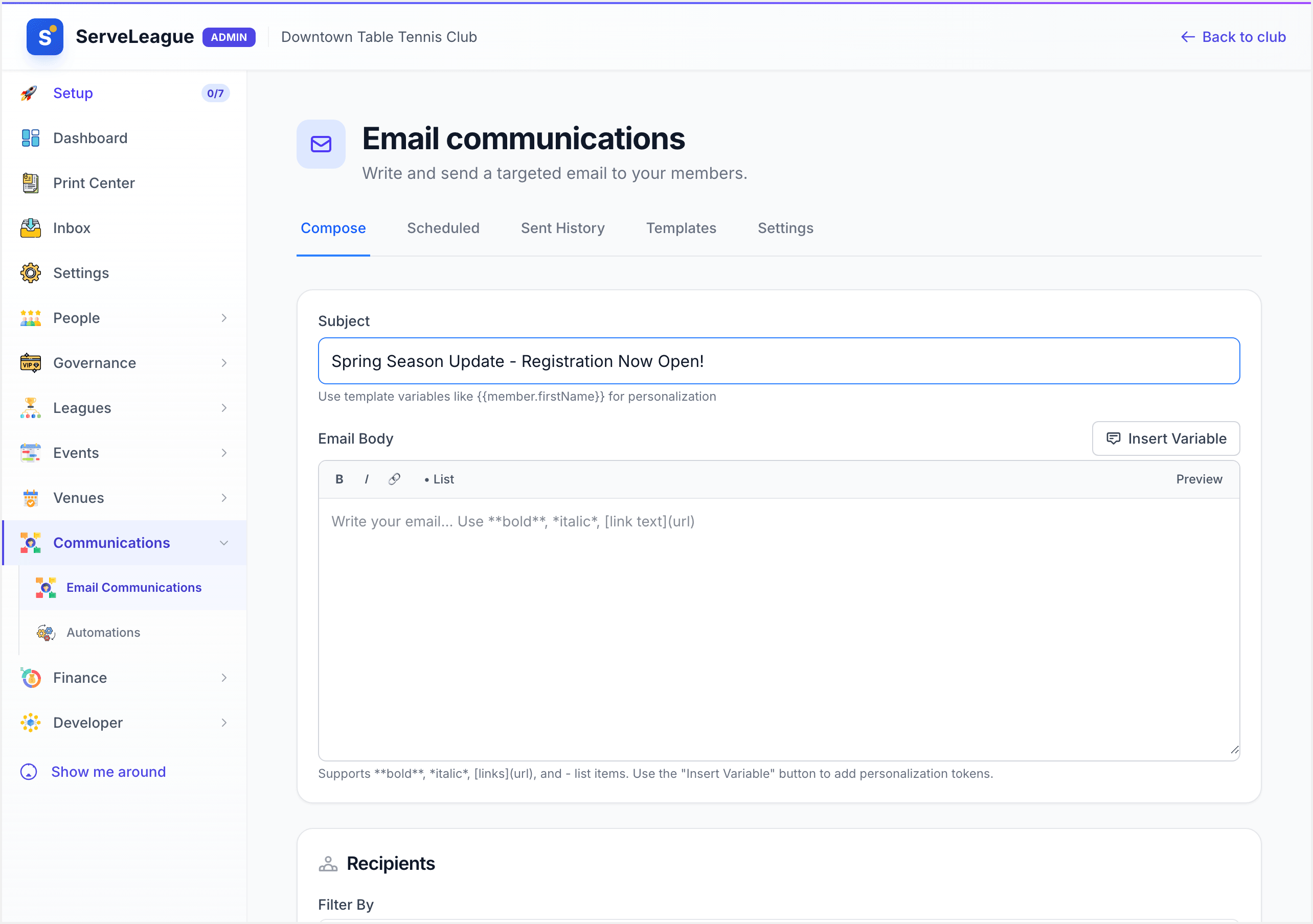Click the Inbox tray icon

click(30, 228)
